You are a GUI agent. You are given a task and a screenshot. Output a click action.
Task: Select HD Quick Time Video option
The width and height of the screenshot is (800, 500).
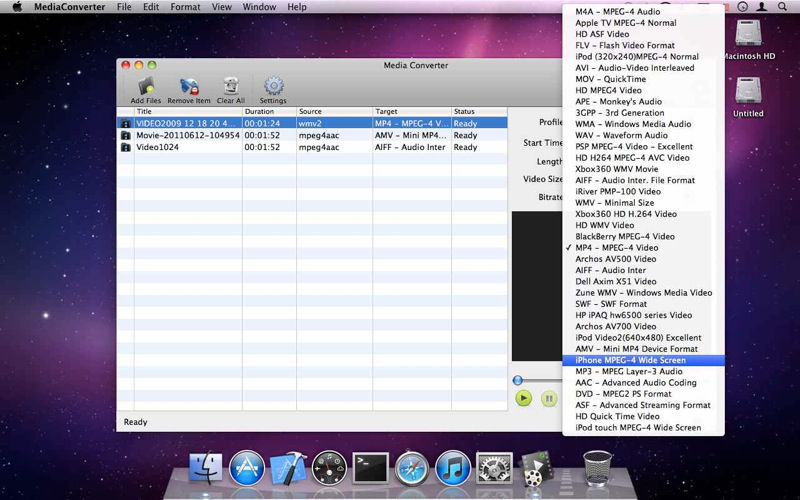643,416
